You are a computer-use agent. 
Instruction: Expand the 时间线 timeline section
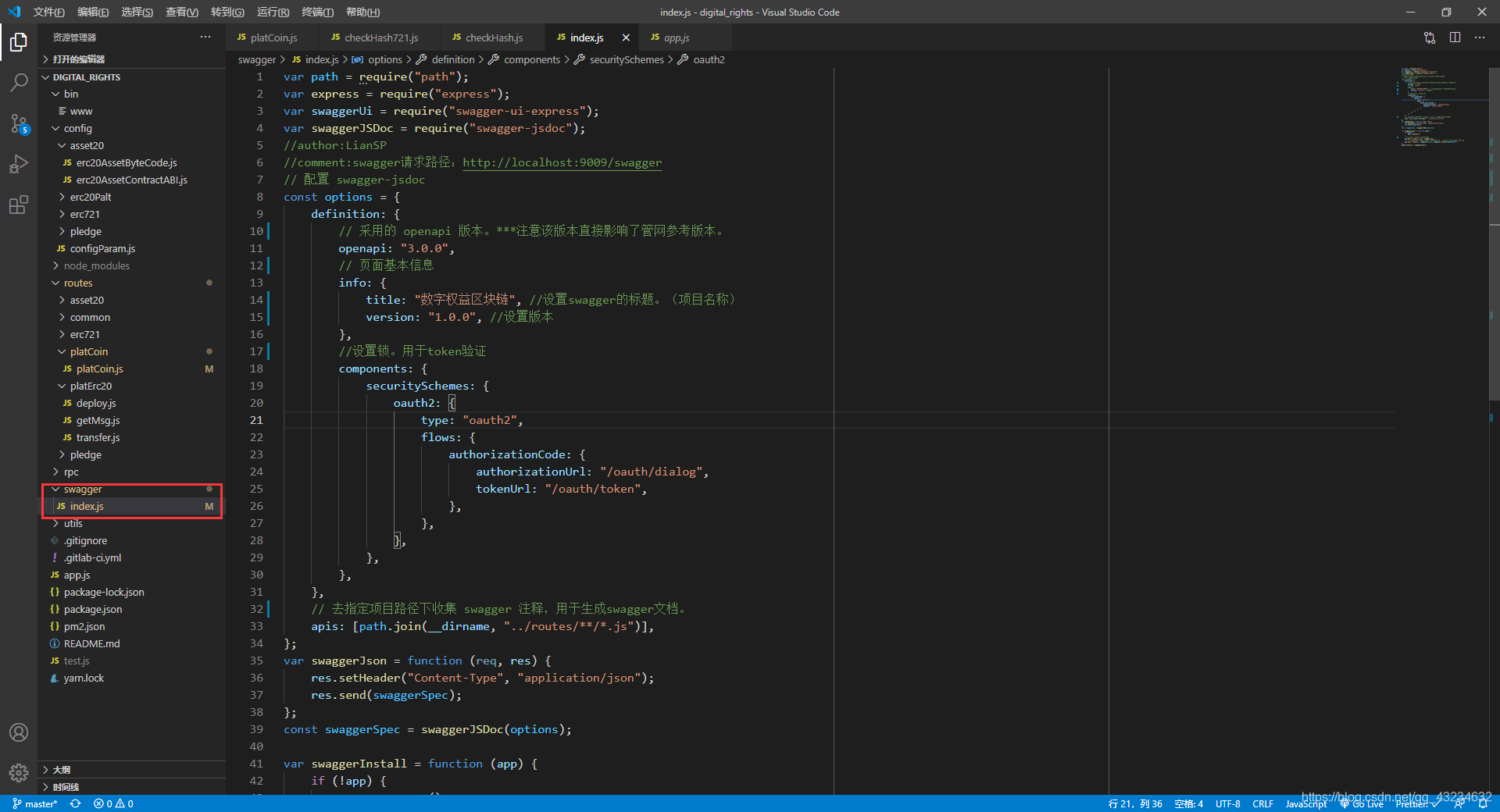tap(131, 787)
